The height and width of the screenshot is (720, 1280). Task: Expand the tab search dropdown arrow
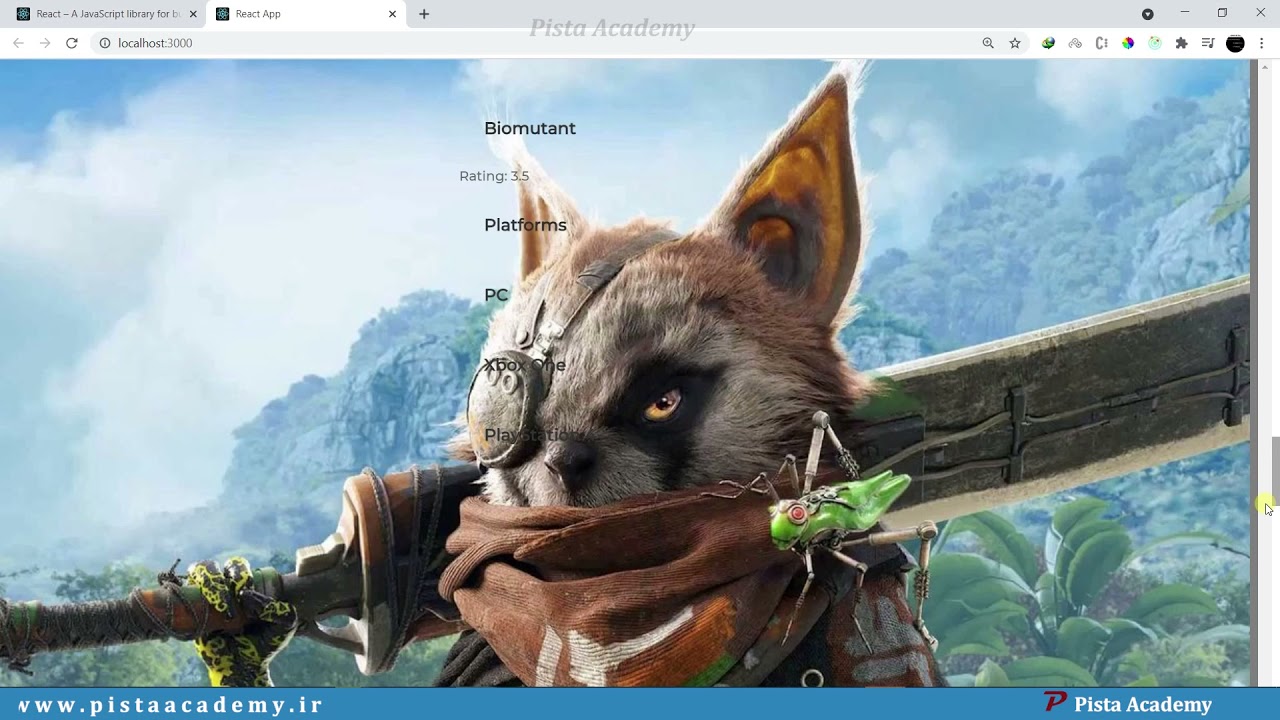1147,14
